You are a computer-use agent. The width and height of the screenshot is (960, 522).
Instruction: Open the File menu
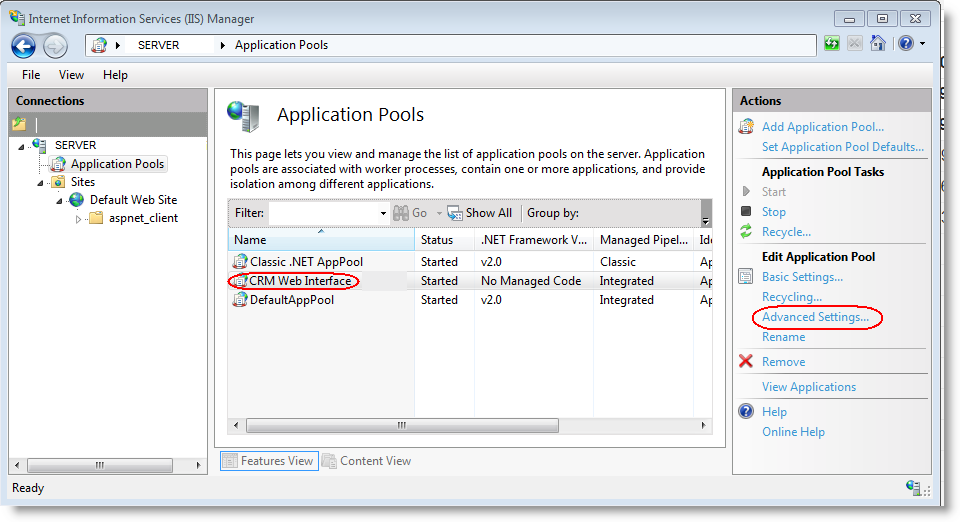(31, 75)
